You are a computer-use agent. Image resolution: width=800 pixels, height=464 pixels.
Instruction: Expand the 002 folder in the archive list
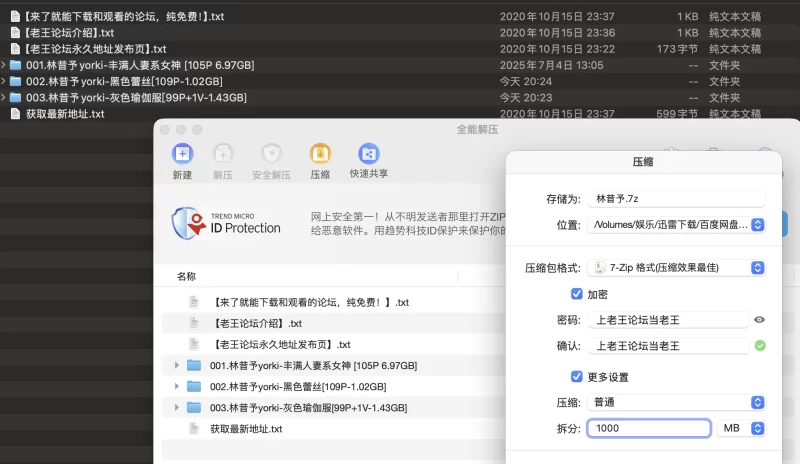click(x=177, y=386)
